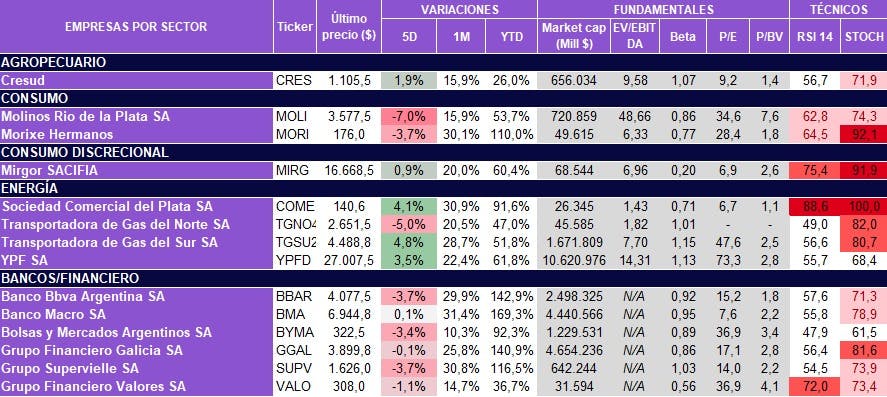Click the YTD column header
Screen dimensions: 887x397
511,36
